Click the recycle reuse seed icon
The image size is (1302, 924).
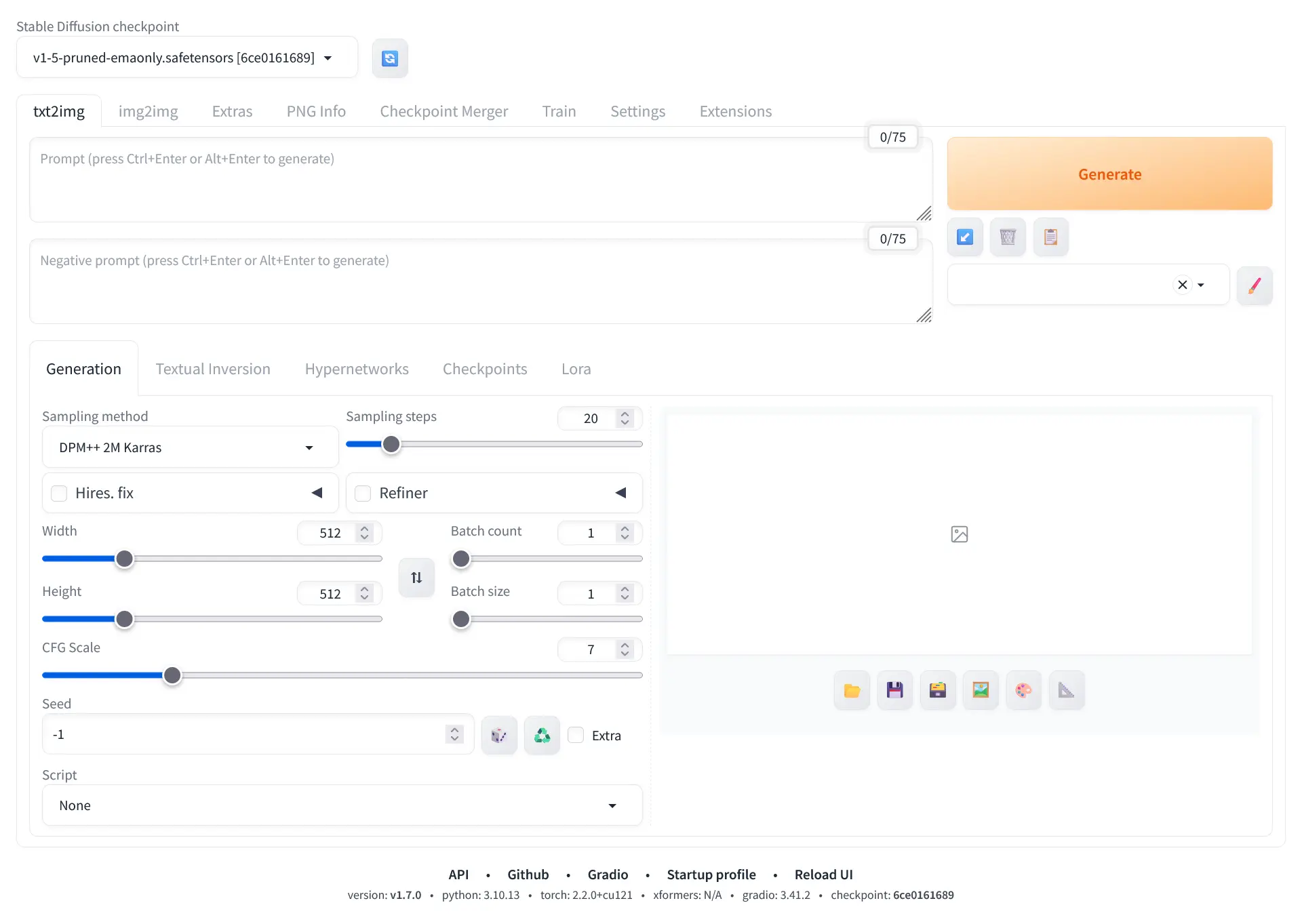[542, 736]
